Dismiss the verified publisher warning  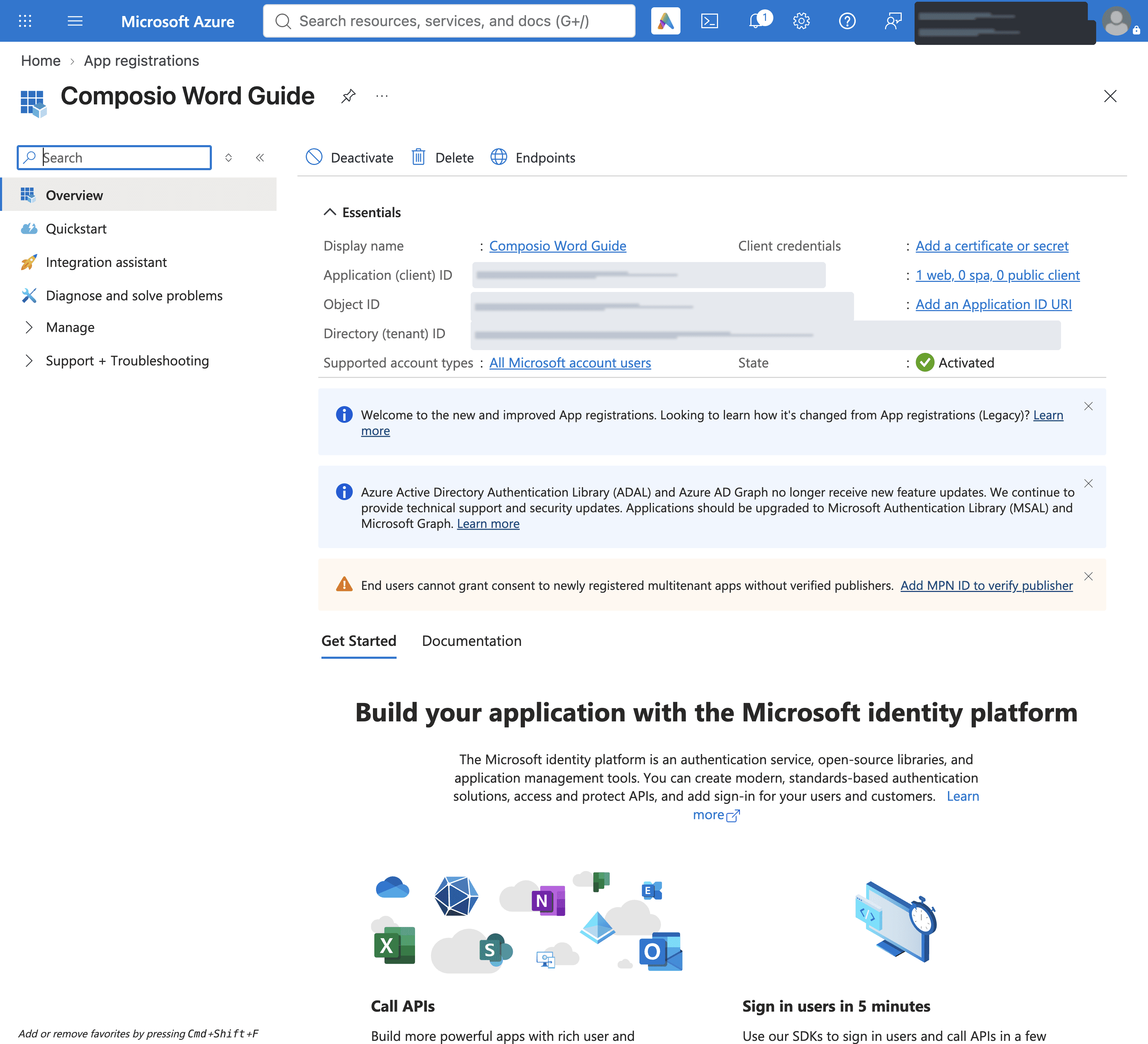tap(1088, 576)
